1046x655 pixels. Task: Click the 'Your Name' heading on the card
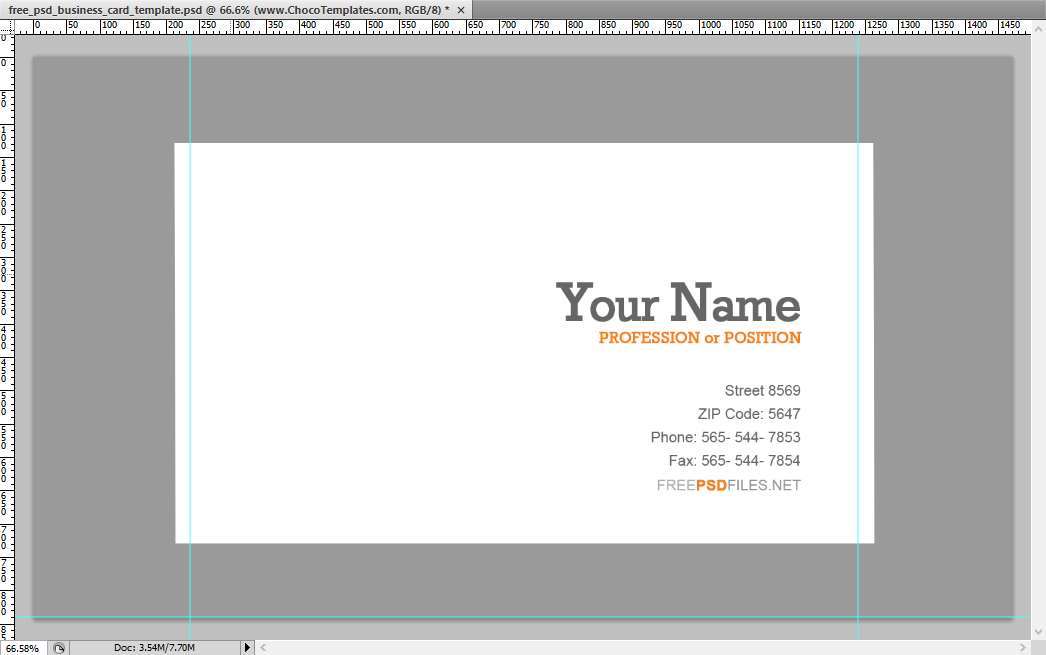tap(678, 302)
